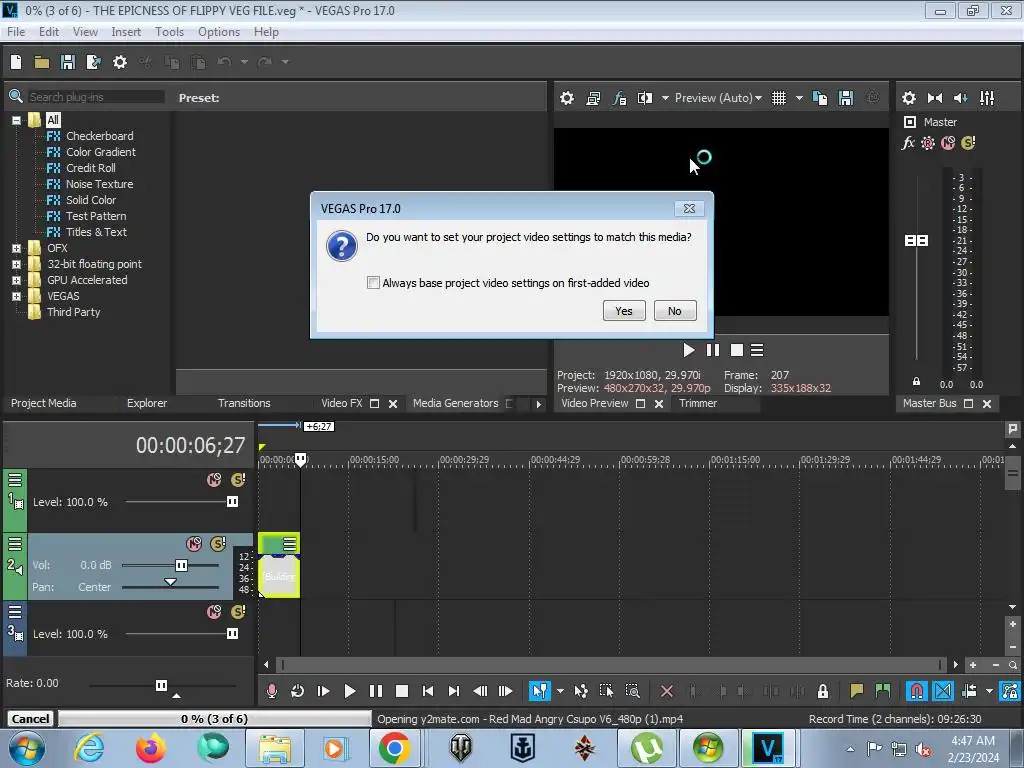
Task: Click Downmix Output icon in Master Bus
Action: tap(935, 98)
